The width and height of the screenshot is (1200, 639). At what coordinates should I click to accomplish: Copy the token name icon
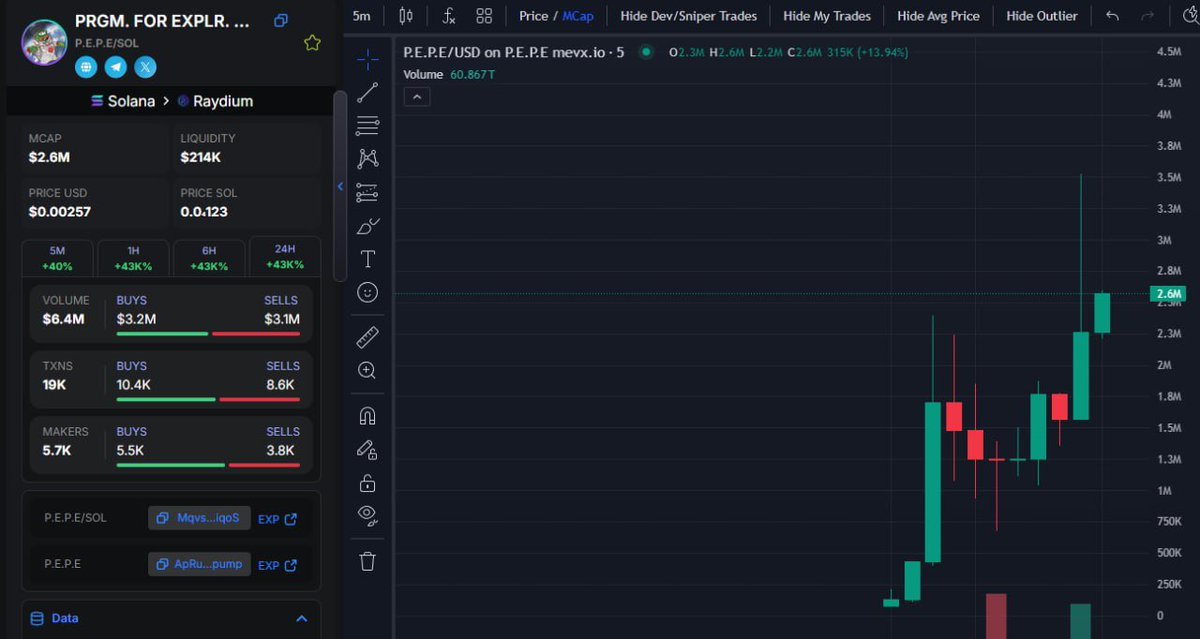[281, 21]
